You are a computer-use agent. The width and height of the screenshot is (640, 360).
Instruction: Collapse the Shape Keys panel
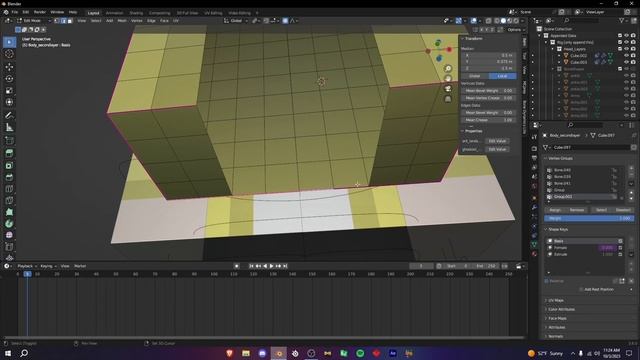[558, 229]
